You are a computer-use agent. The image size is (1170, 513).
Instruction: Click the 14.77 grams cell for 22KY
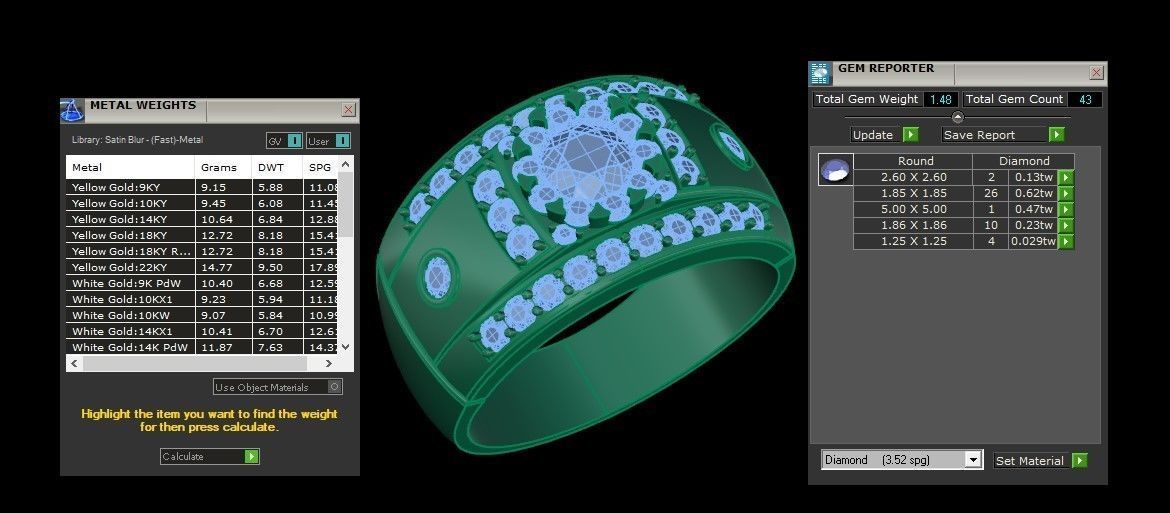pos(222,267)
